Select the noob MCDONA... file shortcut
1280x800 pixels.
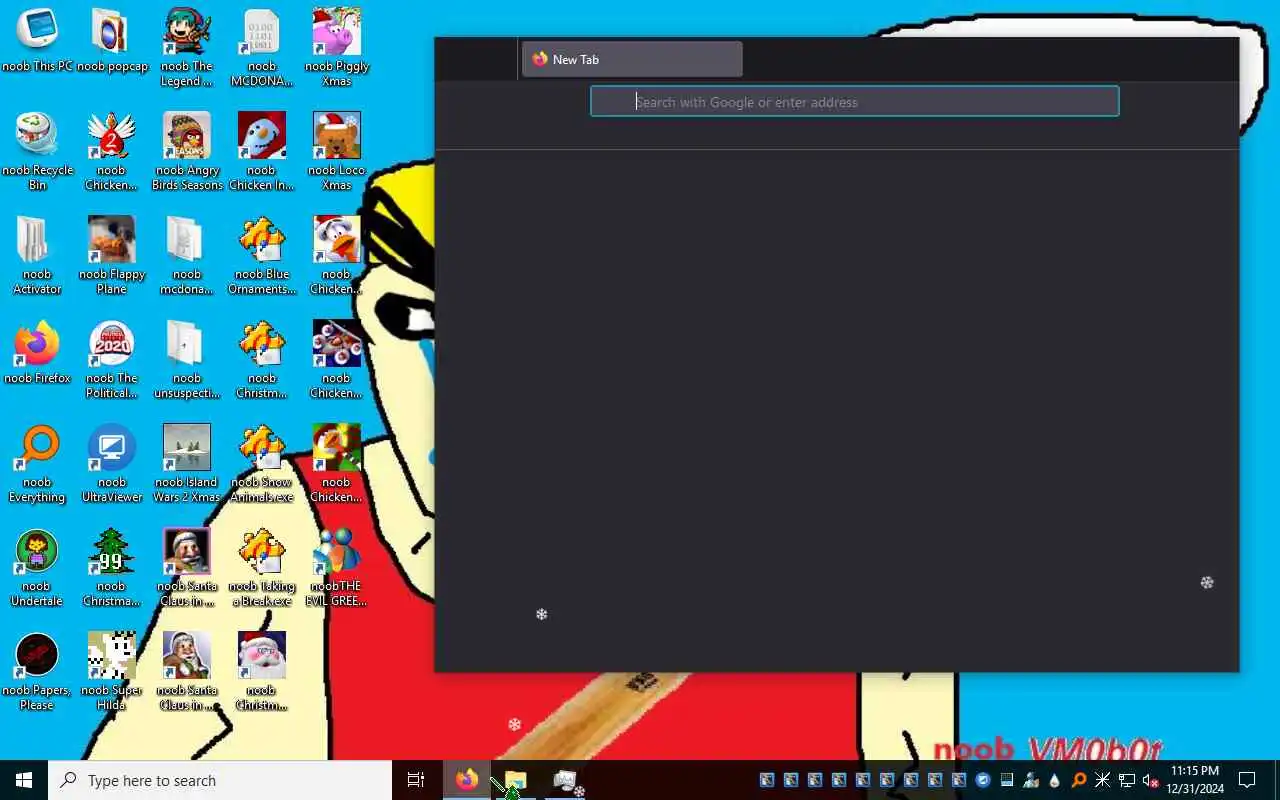[262, 48]
